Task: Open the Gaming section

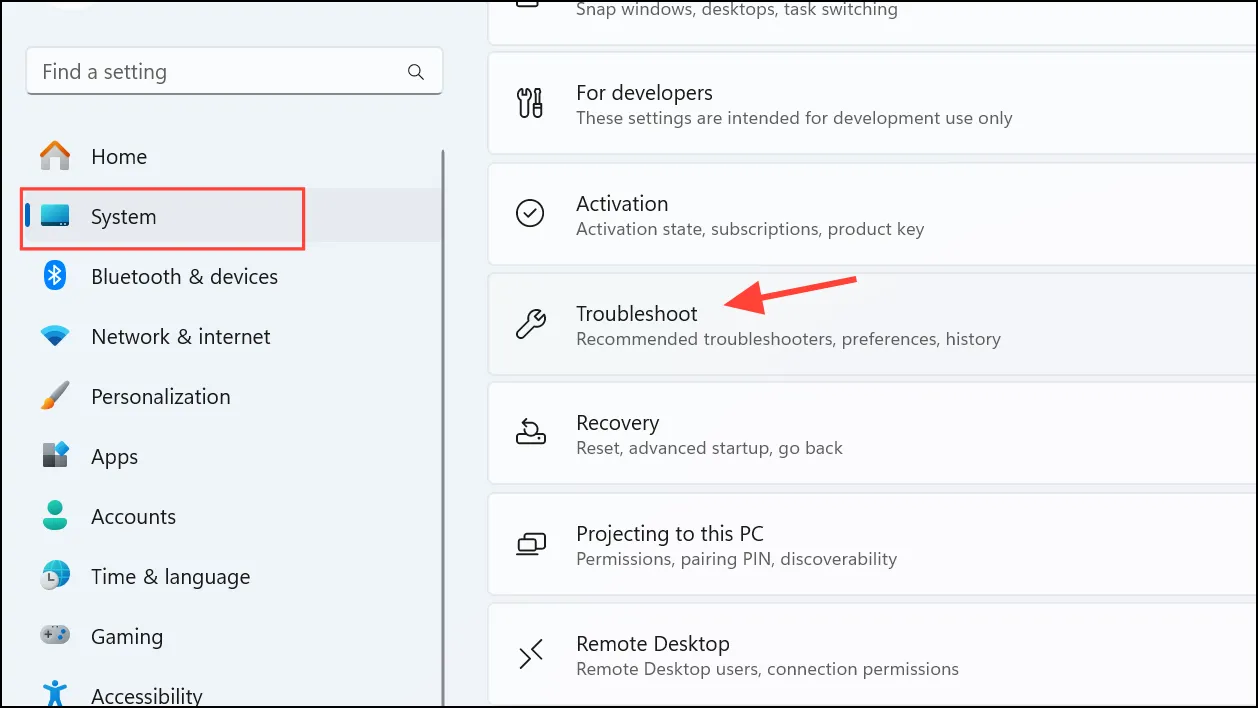Action: coord(232,636)
